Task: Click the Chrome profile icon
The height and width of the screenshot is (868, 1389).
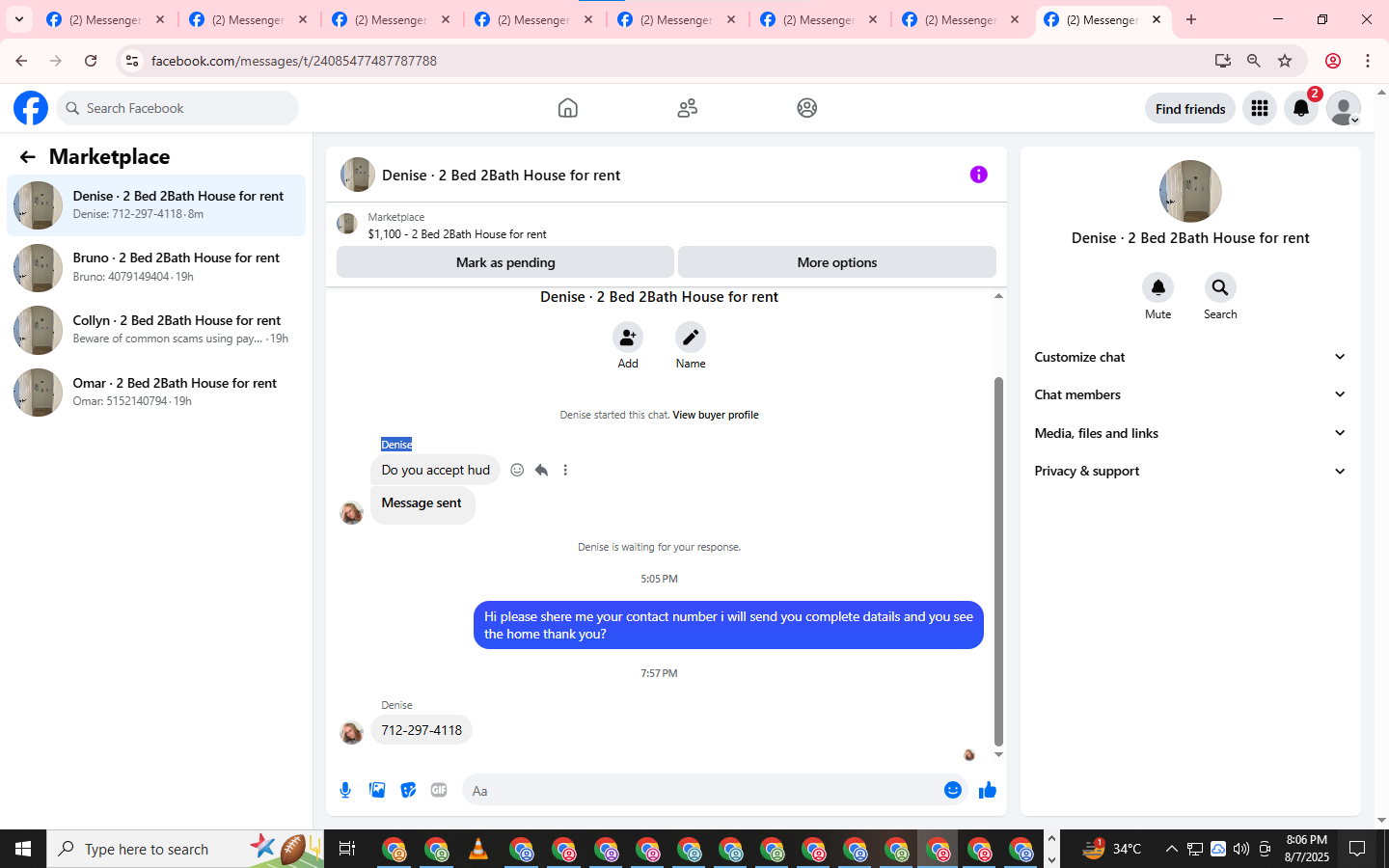Action: pyautogui.click(x=1333, y=61)
